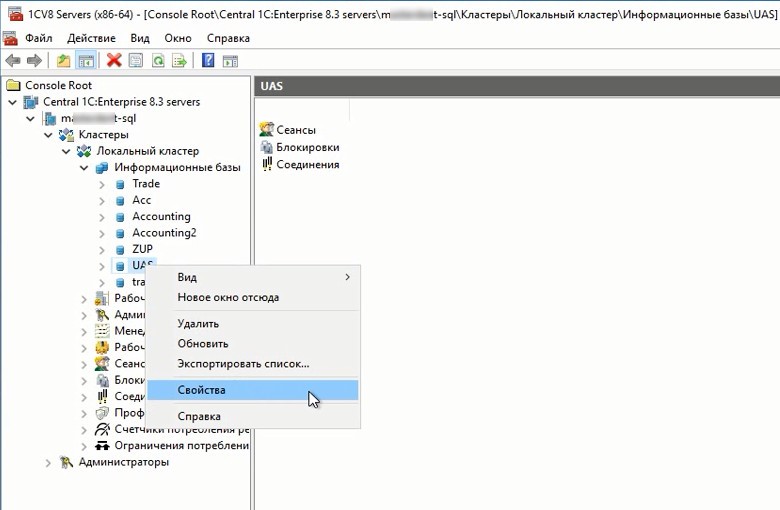Viewport: 780px width, 510px height.
Task: Click the Блокировки icon in right pane
Action: pos(267,147)
